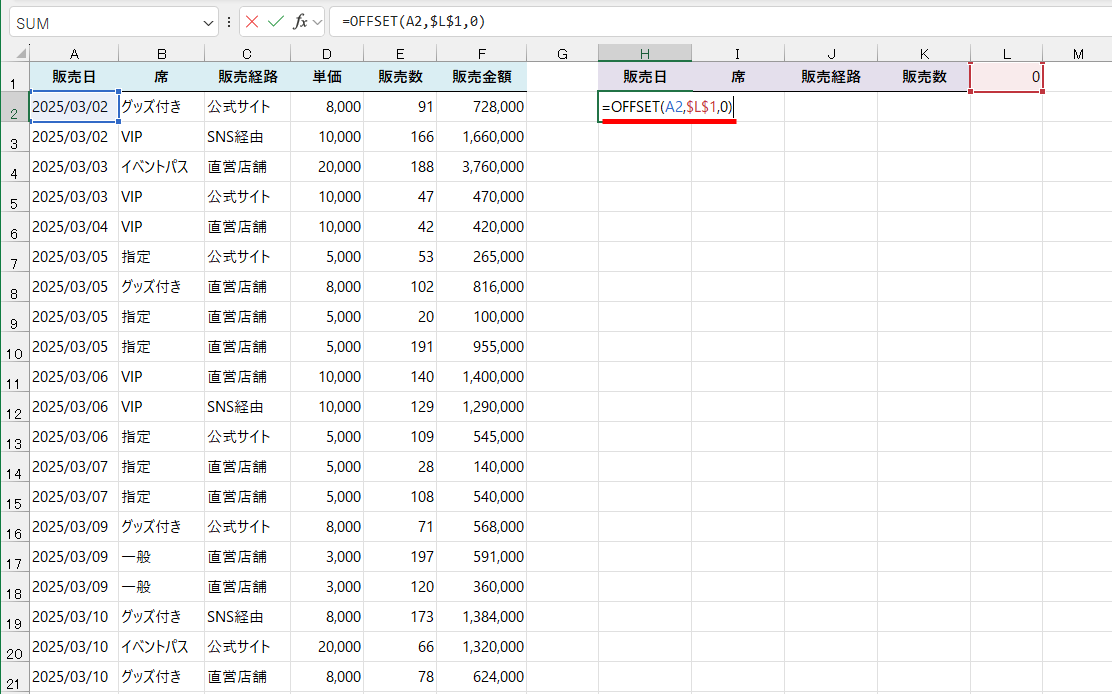Click the Select All triangle above row 1
This screenshot has width=1112, height=694.
point(14,50)
